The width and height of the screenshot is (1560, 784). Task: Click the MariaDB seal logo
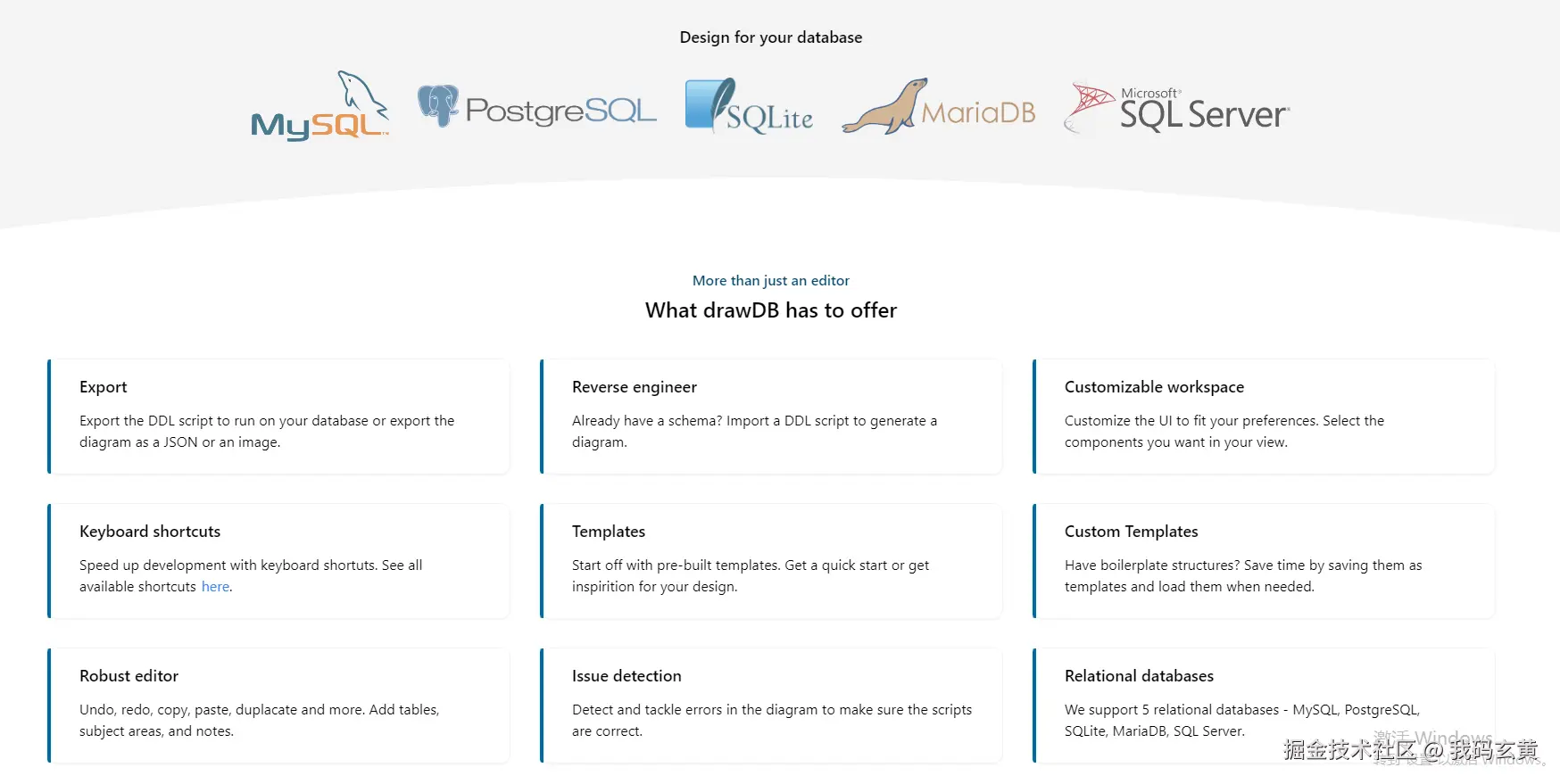pyautogui.click(x=938, y=109)
